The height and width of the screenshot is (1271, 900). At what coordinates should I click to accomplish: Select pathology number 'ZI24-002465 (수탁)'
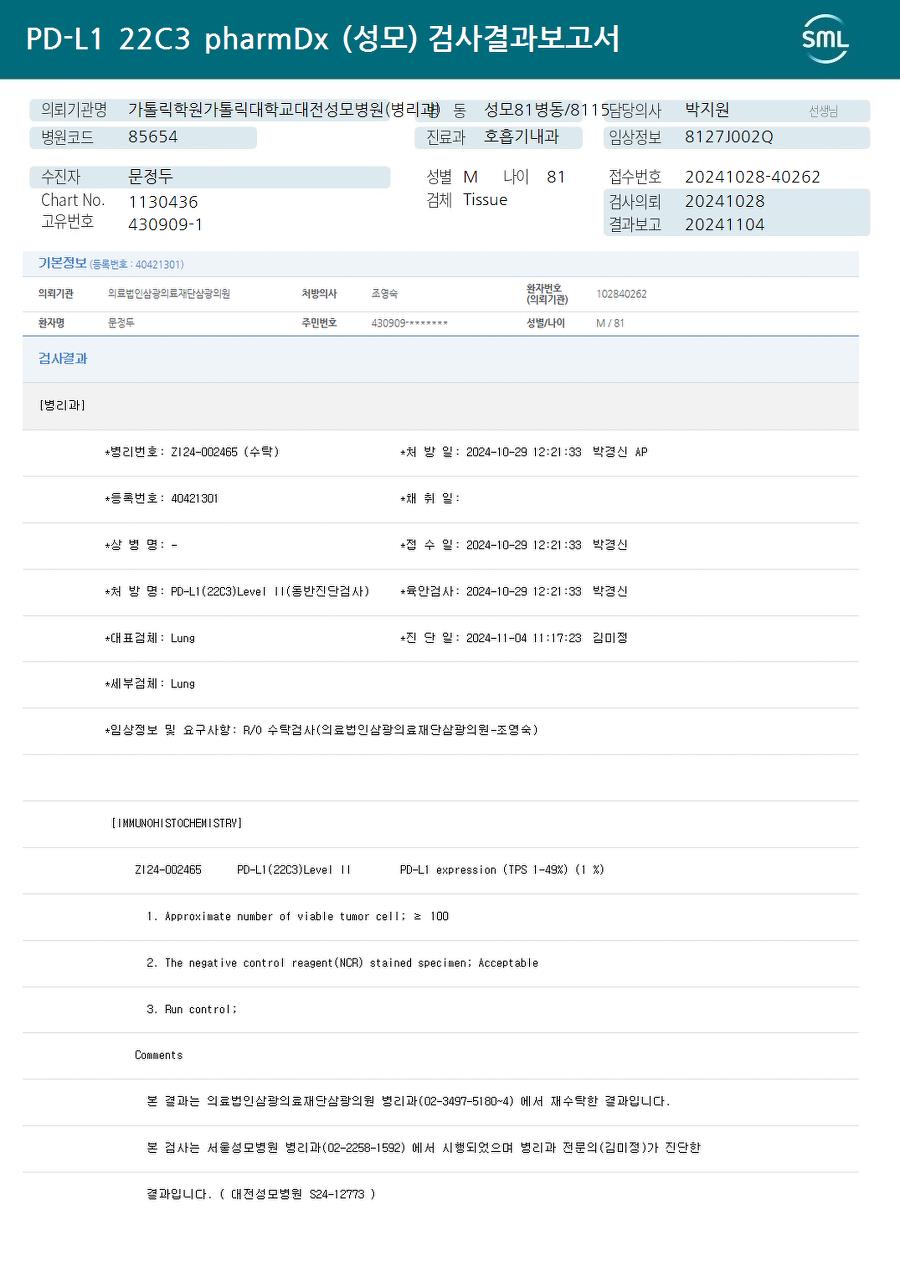pyautogui.click(x=225, y=452)
